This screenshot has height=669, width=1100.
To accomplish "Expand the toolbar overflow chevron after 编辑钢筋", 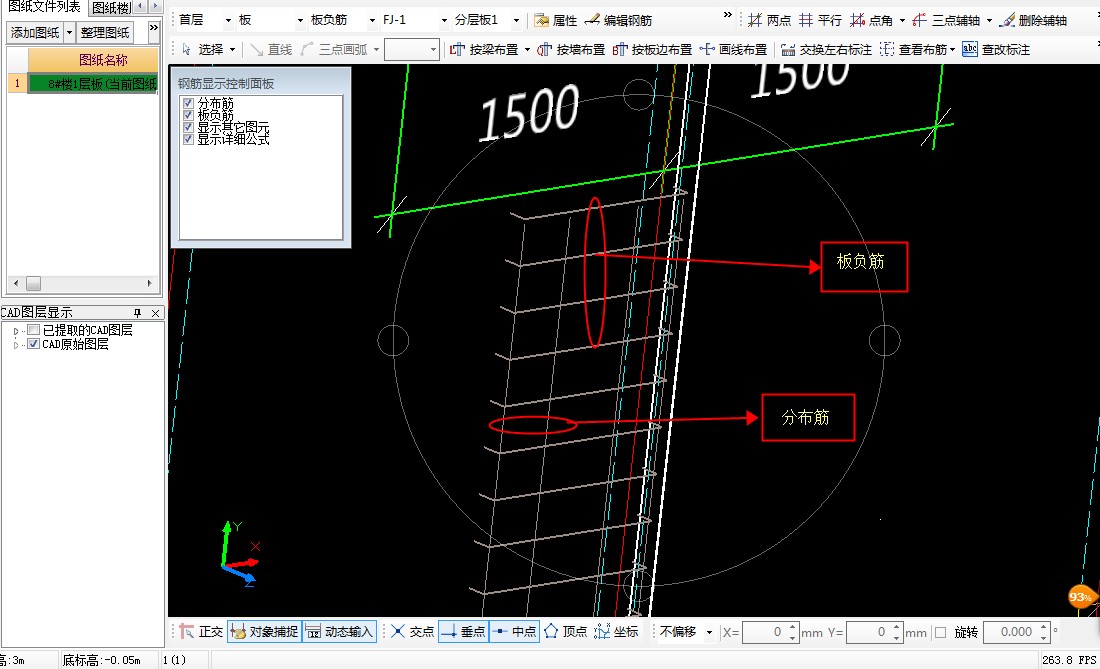I will pyautogui.click(x=727, y=14).
